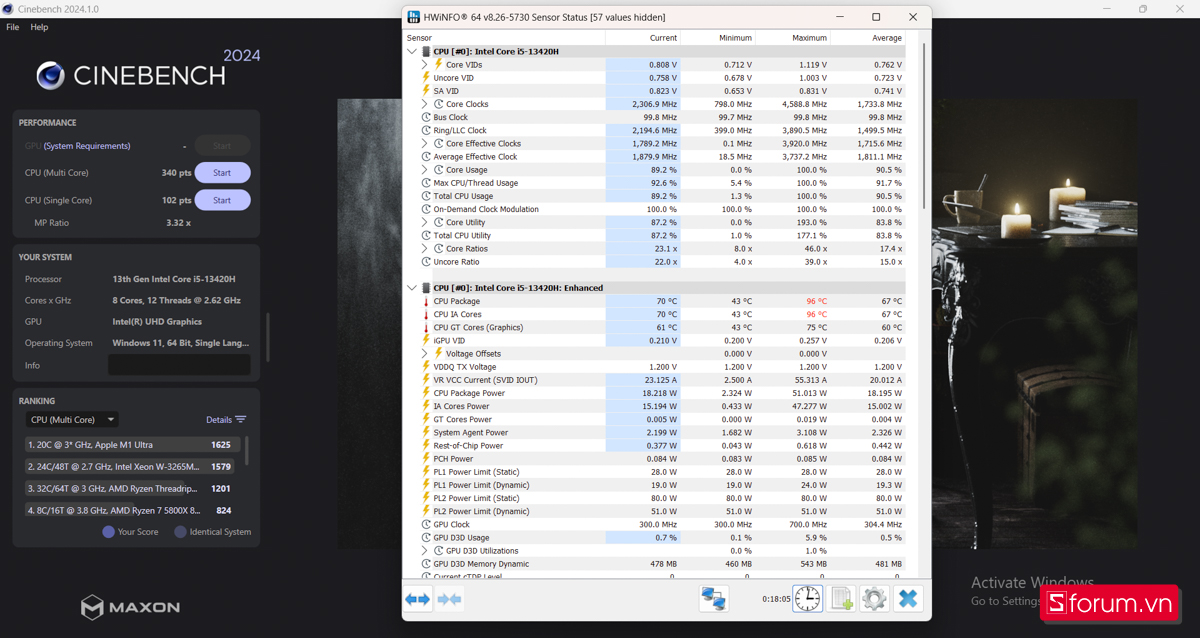
Task: Close sensor status via blue X icon
Action: pos(908,599)
